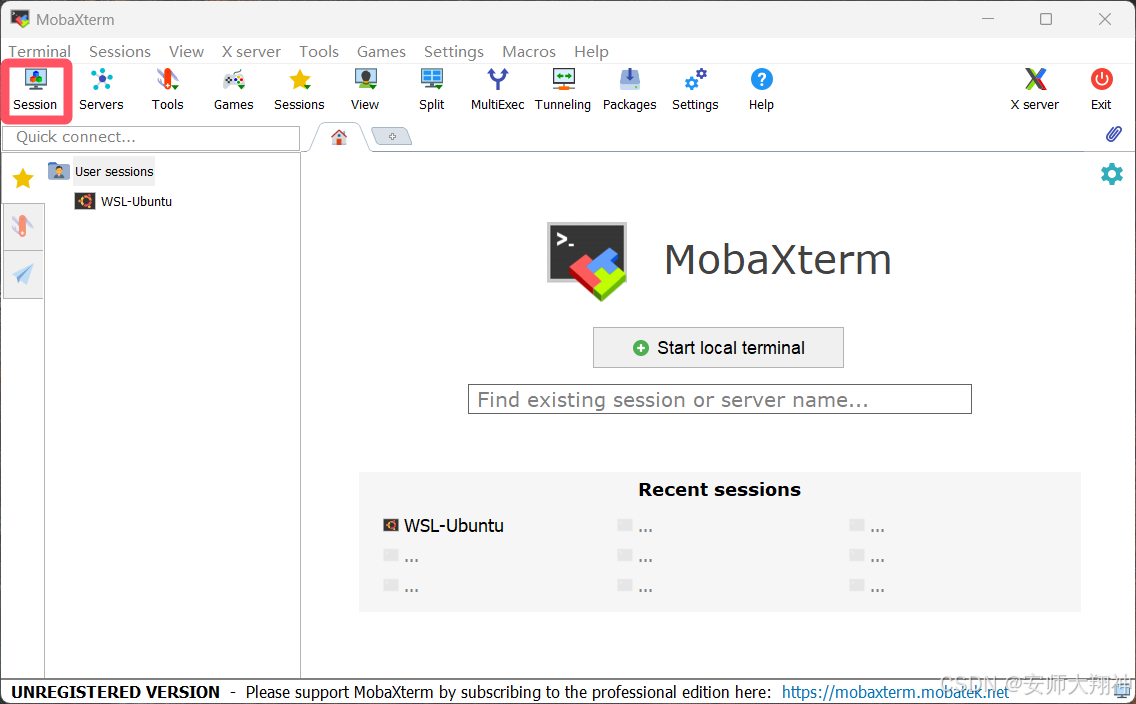Open the MultiExec toolbar icon
Viewport: 1136px width, 704px height.
coord(497,89)
